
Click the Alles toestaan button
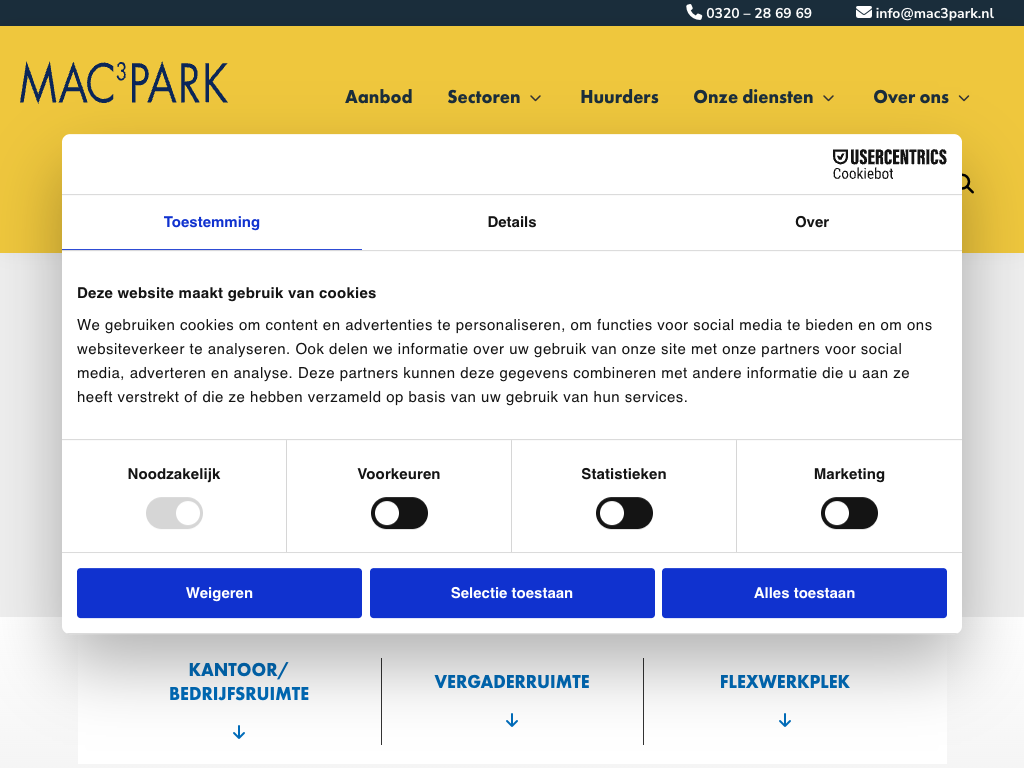coord(804,593)
